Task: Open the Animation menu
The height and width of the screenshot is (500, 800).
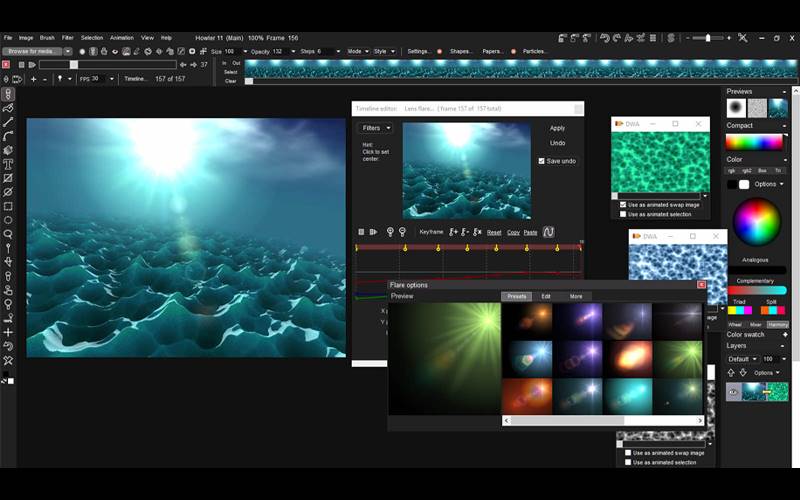Action: point(121,37)
